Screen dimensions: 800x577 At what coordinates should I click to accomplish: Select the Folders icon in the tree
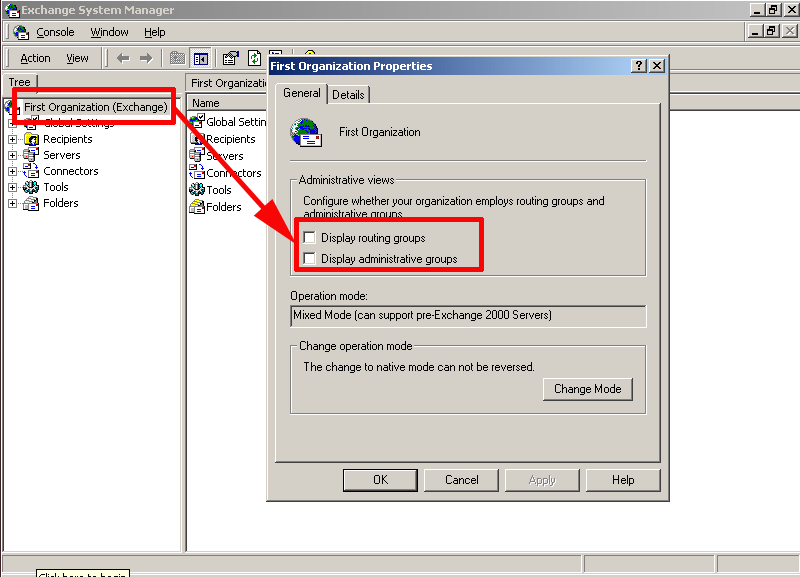point(31,203)
